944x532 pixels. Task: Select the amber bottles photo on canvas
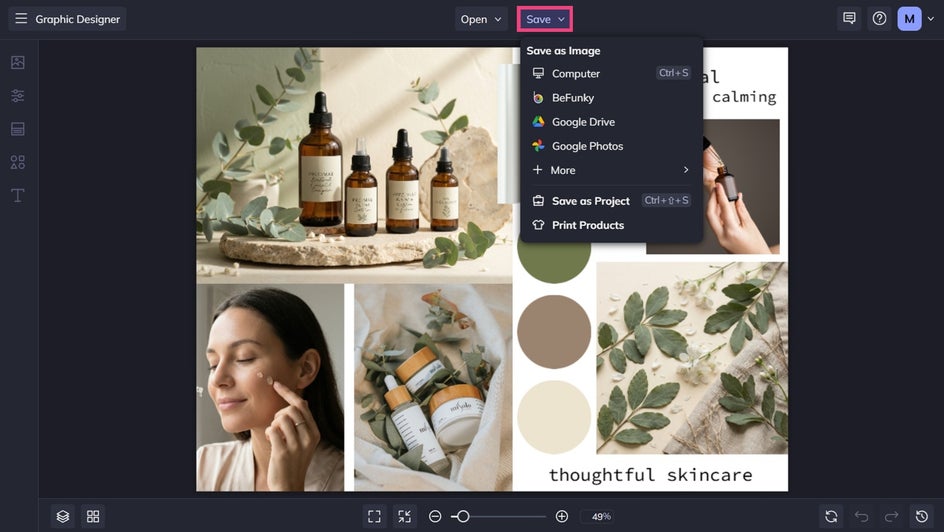(x=354, y=164)
